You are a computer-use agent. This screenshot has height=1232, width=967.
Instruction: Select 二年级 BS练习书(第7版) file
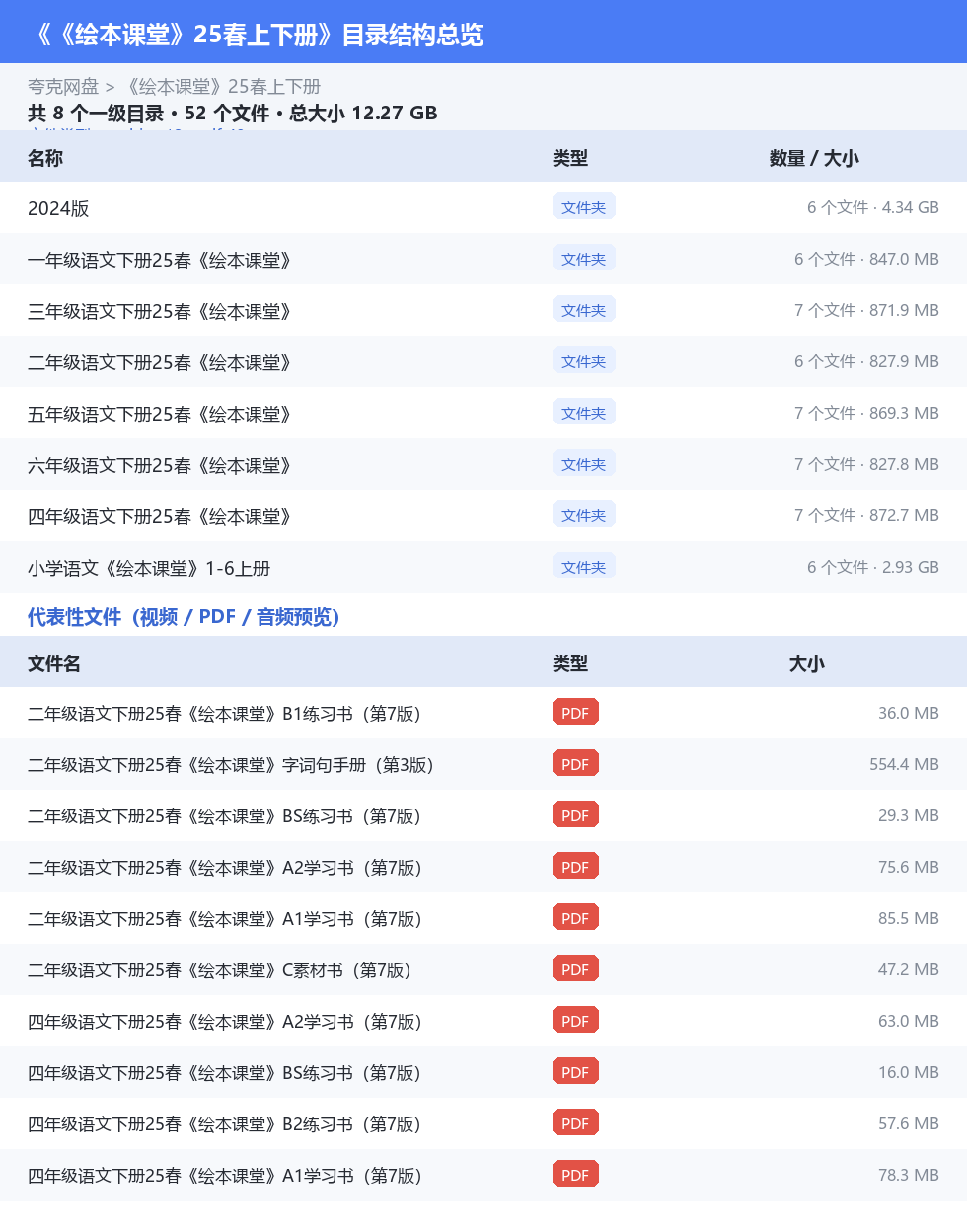pyautogui.click(x=224, y=816)
